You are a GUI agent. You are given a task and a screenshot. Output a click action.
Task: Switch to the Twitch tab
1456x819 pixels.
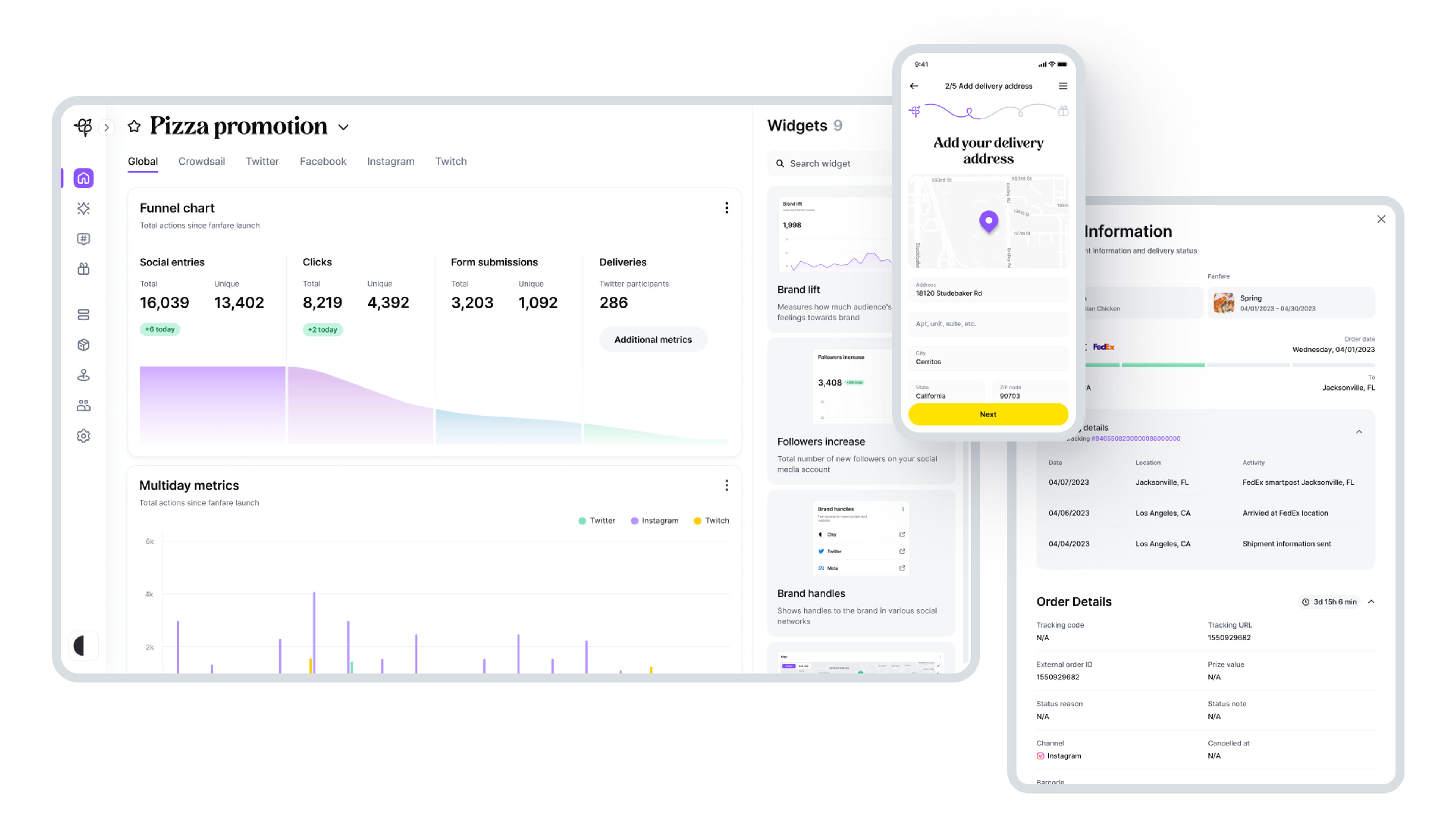pos(451,161)
